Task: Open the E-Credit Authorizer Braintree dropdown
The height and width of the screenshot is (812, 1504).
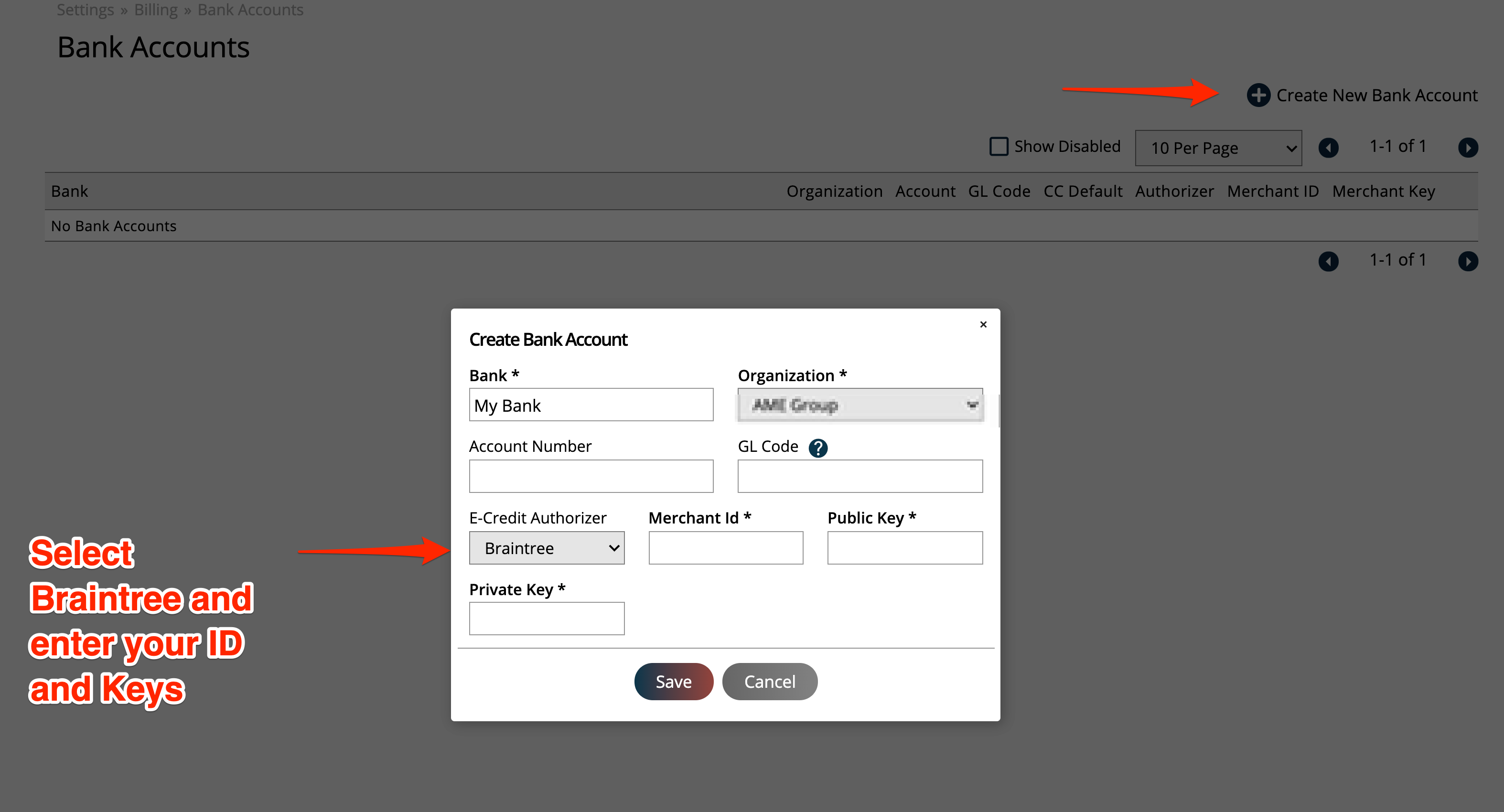Action: click(547, 547)
